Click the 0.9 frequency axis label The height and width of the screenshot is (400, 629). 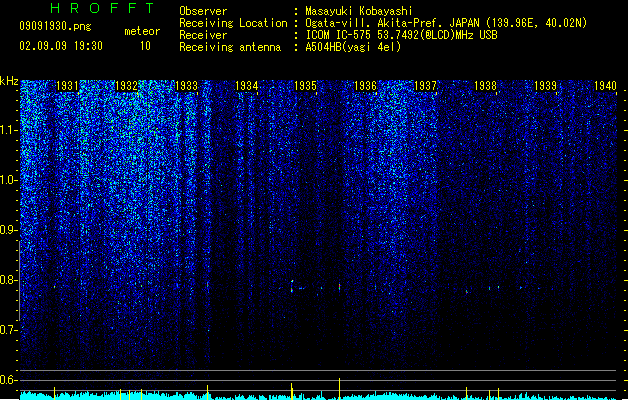pos(8,230)
